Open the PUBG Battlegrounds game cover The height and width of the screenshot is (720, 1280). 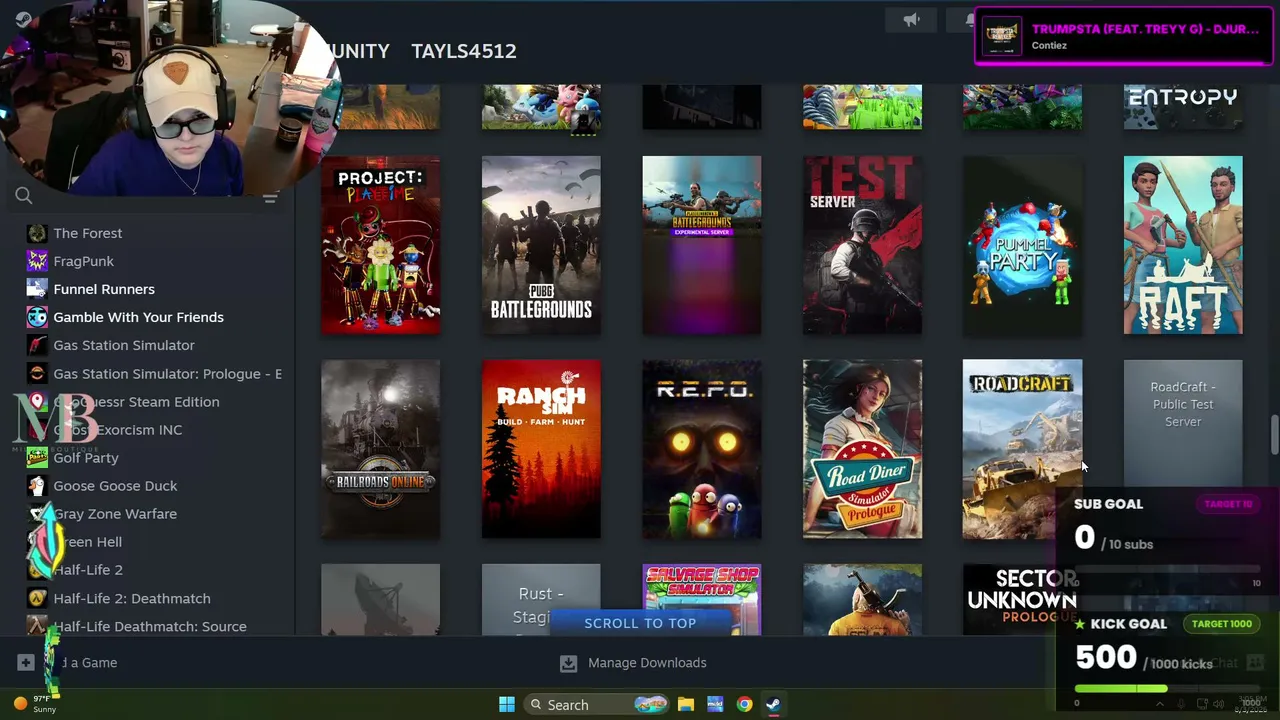pyautogui.click(x=541, y=245)
